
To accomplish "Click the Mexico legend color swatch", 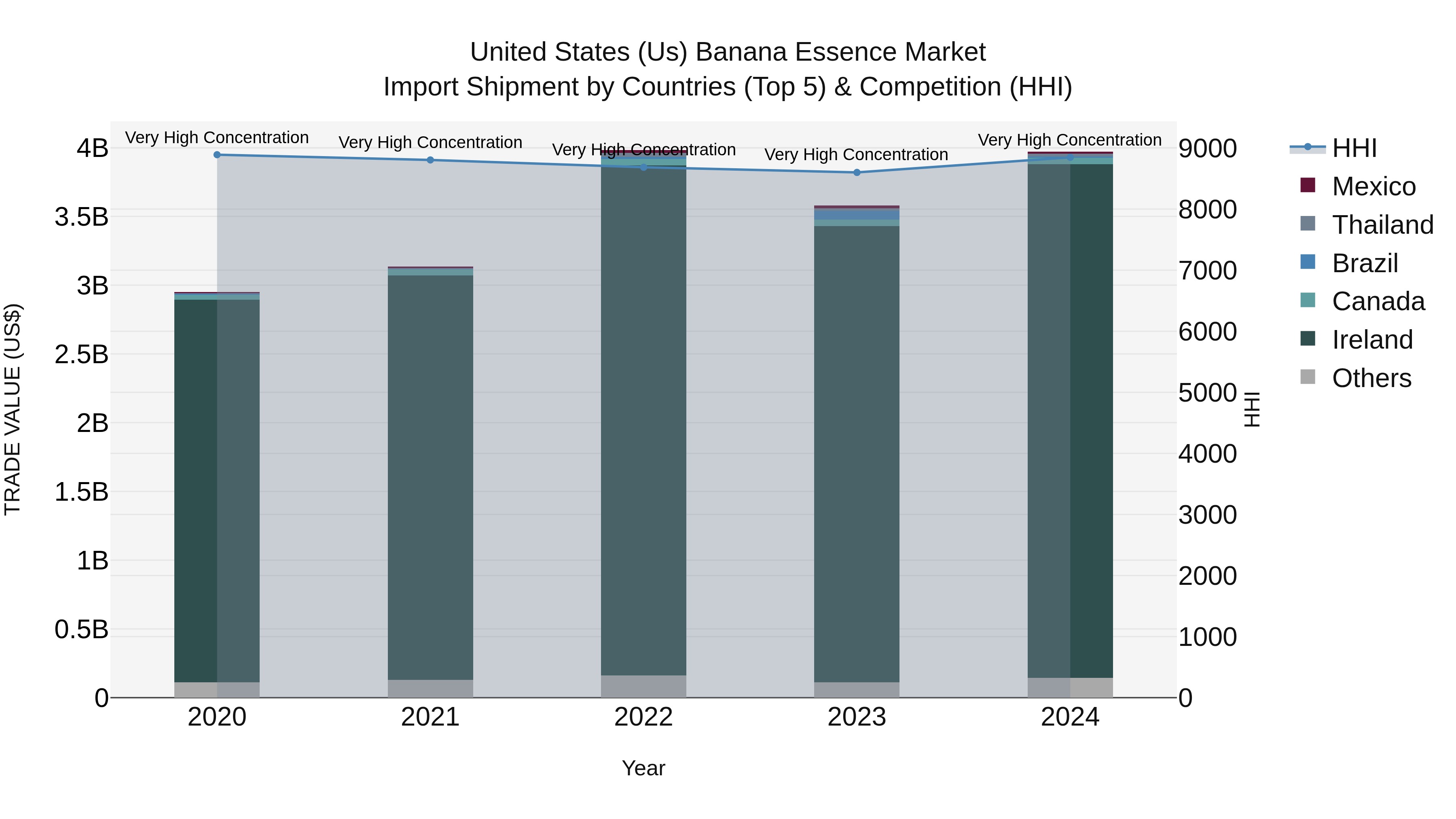I will coord(1308,185).
